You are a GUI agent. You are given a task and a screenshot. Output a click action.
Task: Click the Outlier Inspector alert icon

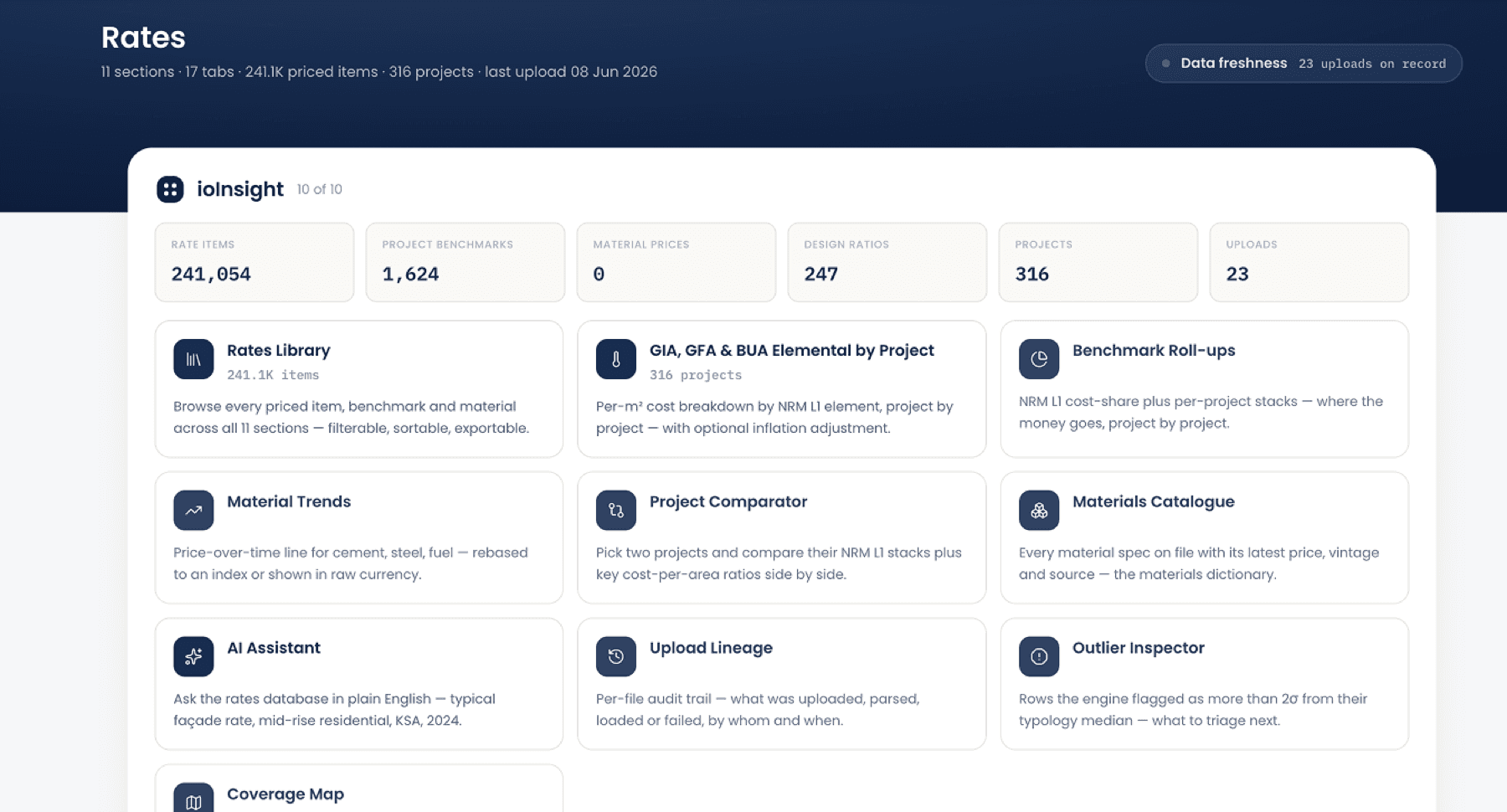(x=1039, y=656)
